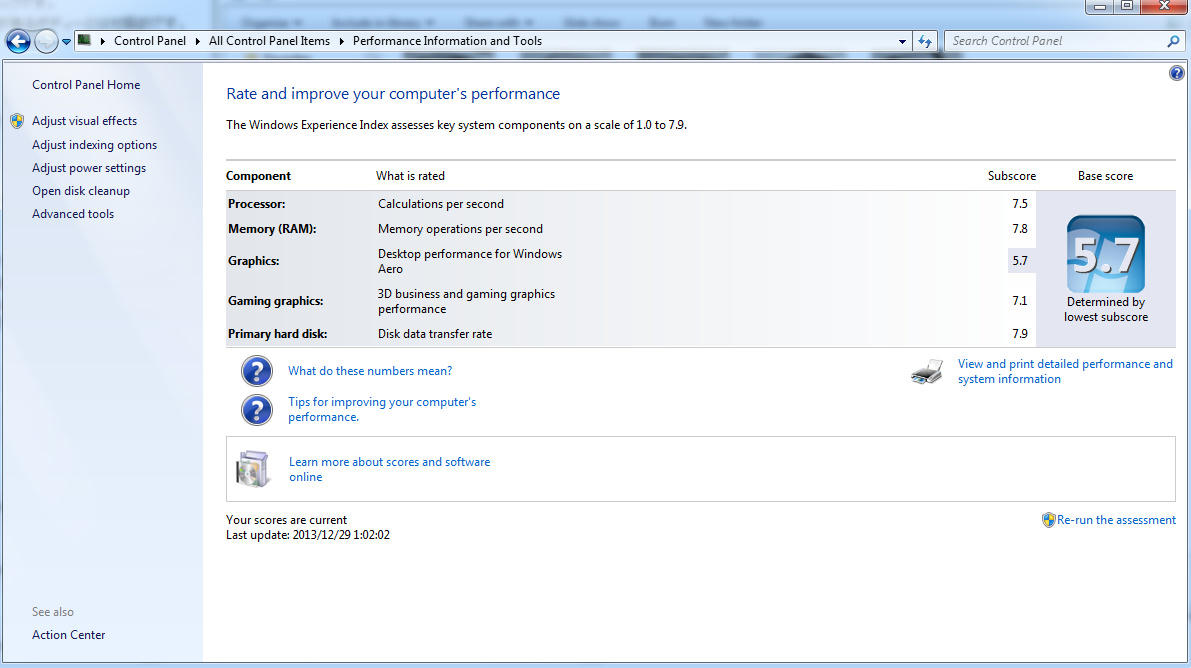The width and height of the screenshot is (1191, 668).
Task: Expand the address bar previous locations dropdown
Action: tap(903, 42)
